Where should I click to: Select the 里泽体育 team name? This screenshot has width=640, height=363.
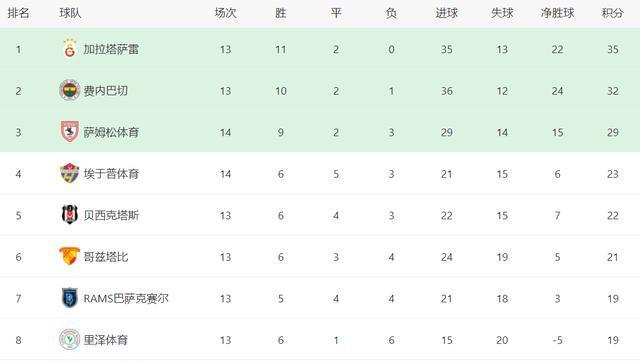(106, 340)
